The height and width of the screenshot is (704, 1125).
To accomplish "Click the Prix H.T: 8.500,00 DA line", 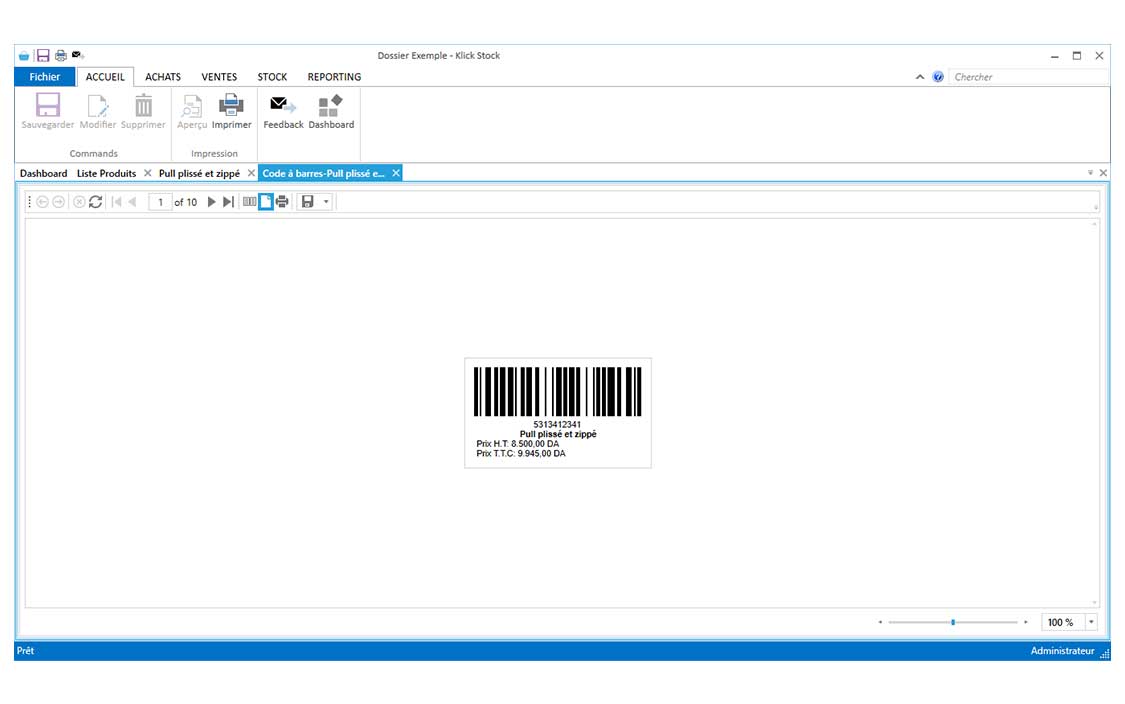I will [517, 443].
